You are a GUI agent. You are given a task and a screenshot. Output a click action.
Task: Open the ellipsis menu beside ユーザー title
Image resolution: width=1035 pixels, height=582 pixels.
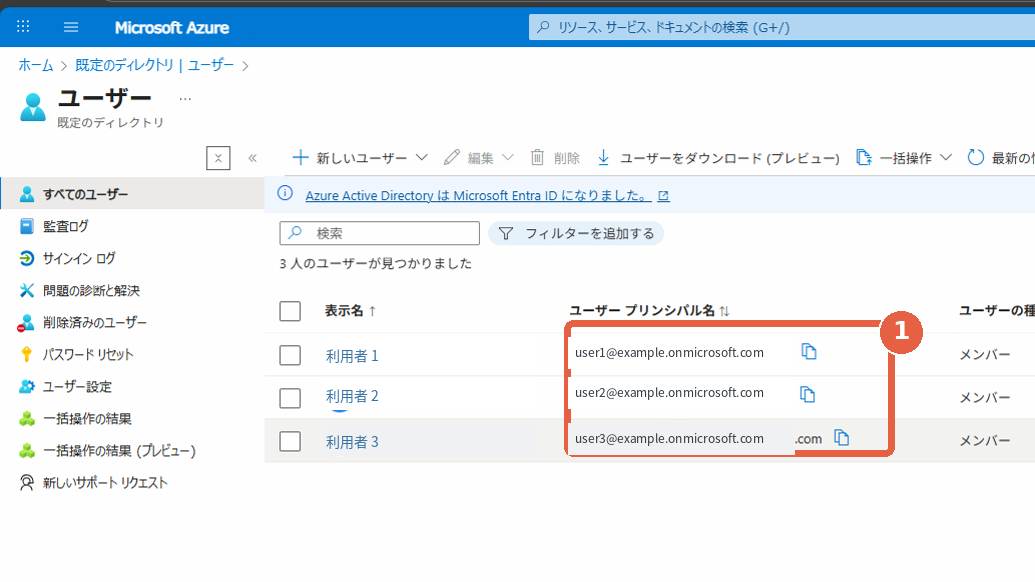pos(185,99)
